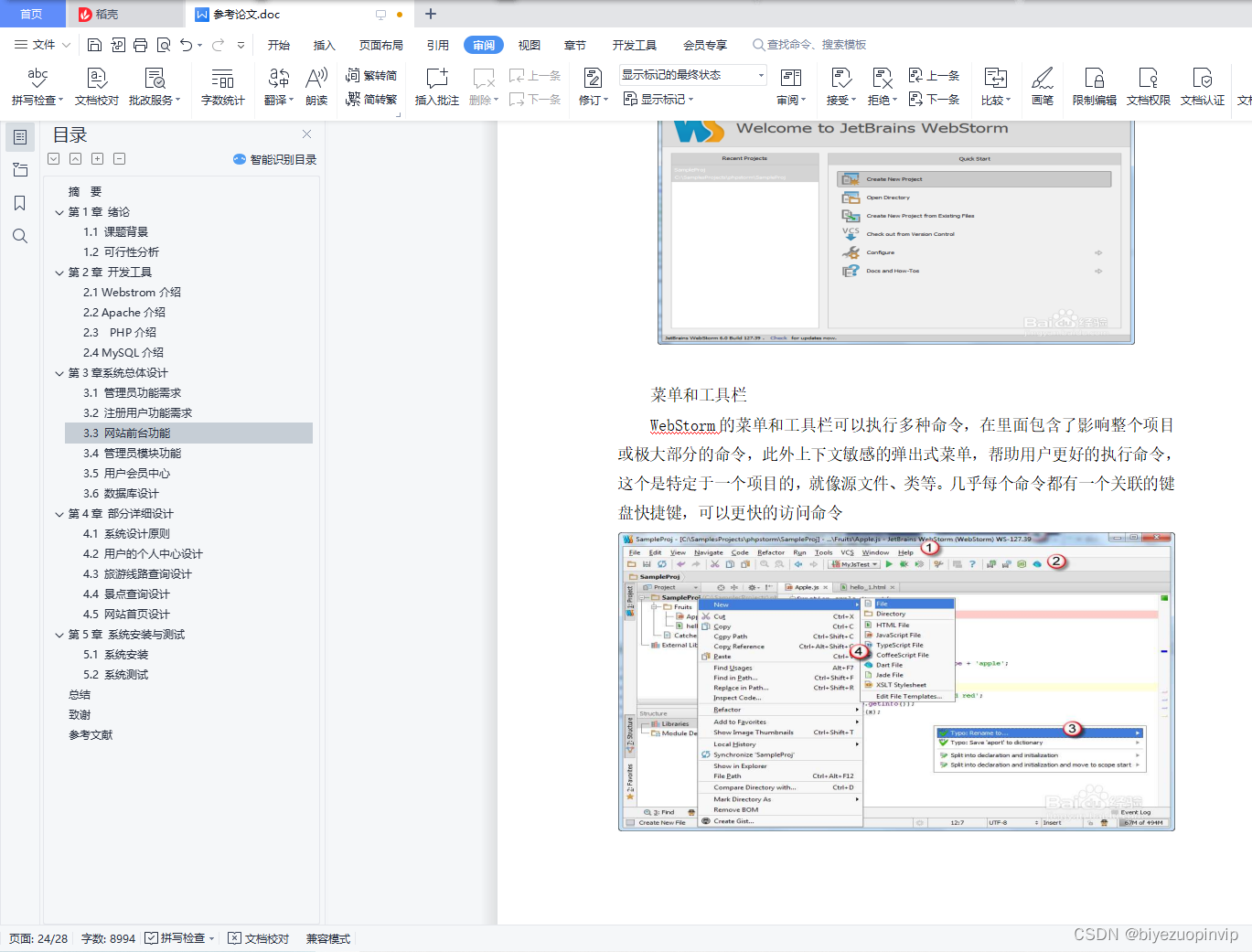
Task: Open the 文件 menu dropdown
Action: (x=42, y=45)
